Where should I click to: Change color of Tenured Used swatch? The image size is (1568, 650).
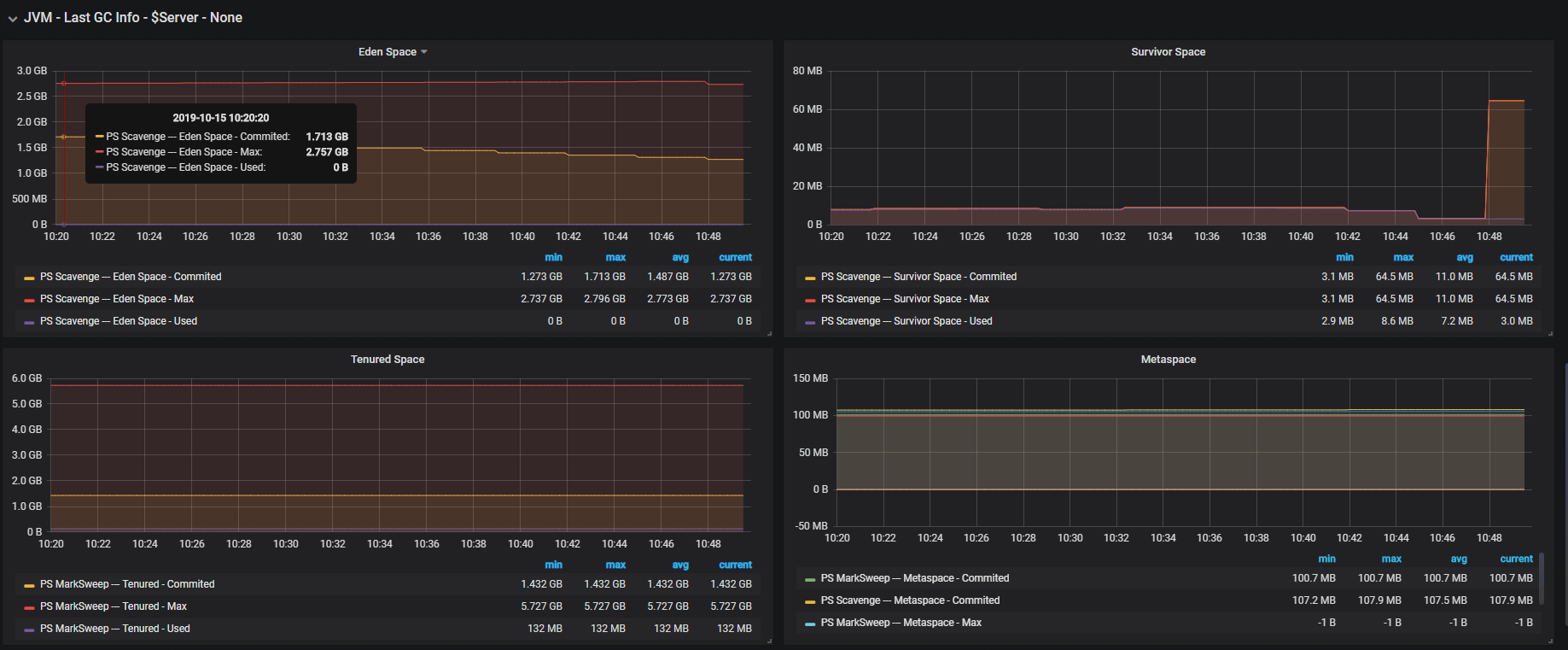(29, 630)
